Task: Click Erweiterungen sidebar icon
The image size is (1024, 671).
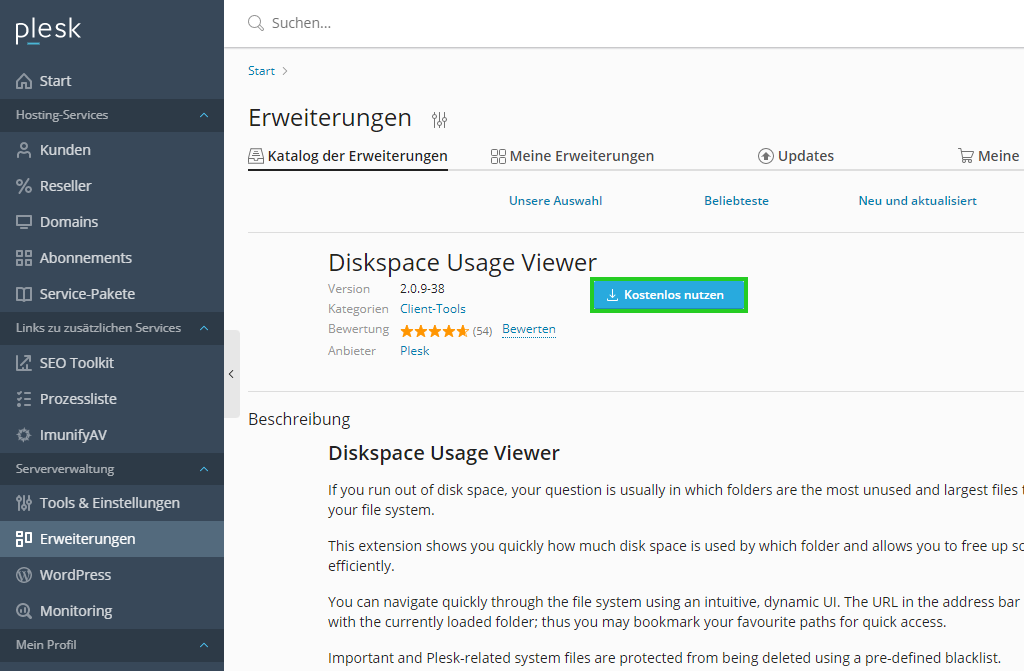Action: point(24,539)
